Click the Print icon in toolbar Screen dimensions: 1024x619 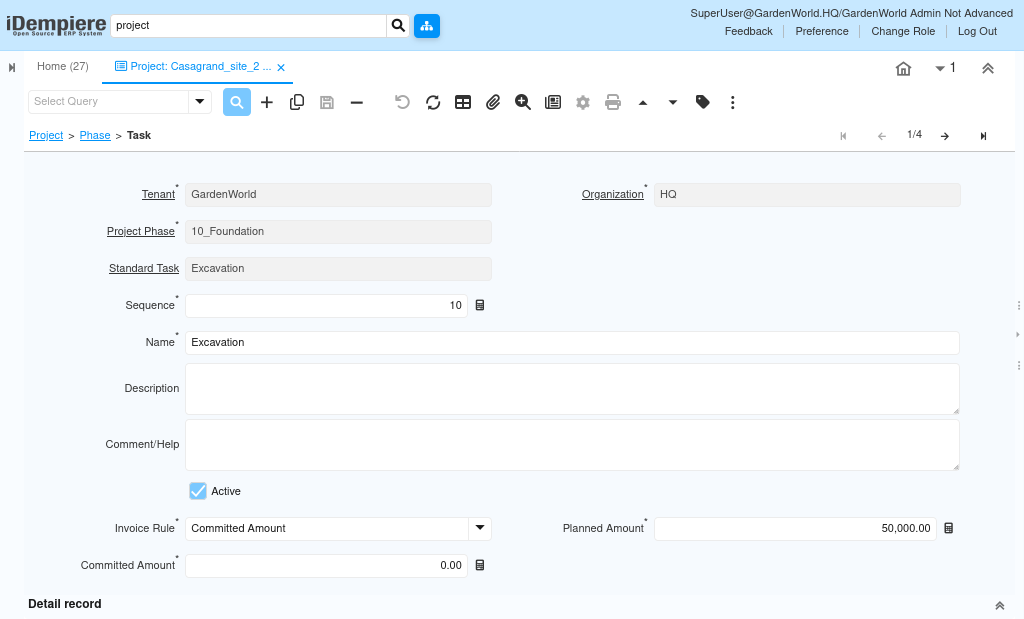click(613, 102)
